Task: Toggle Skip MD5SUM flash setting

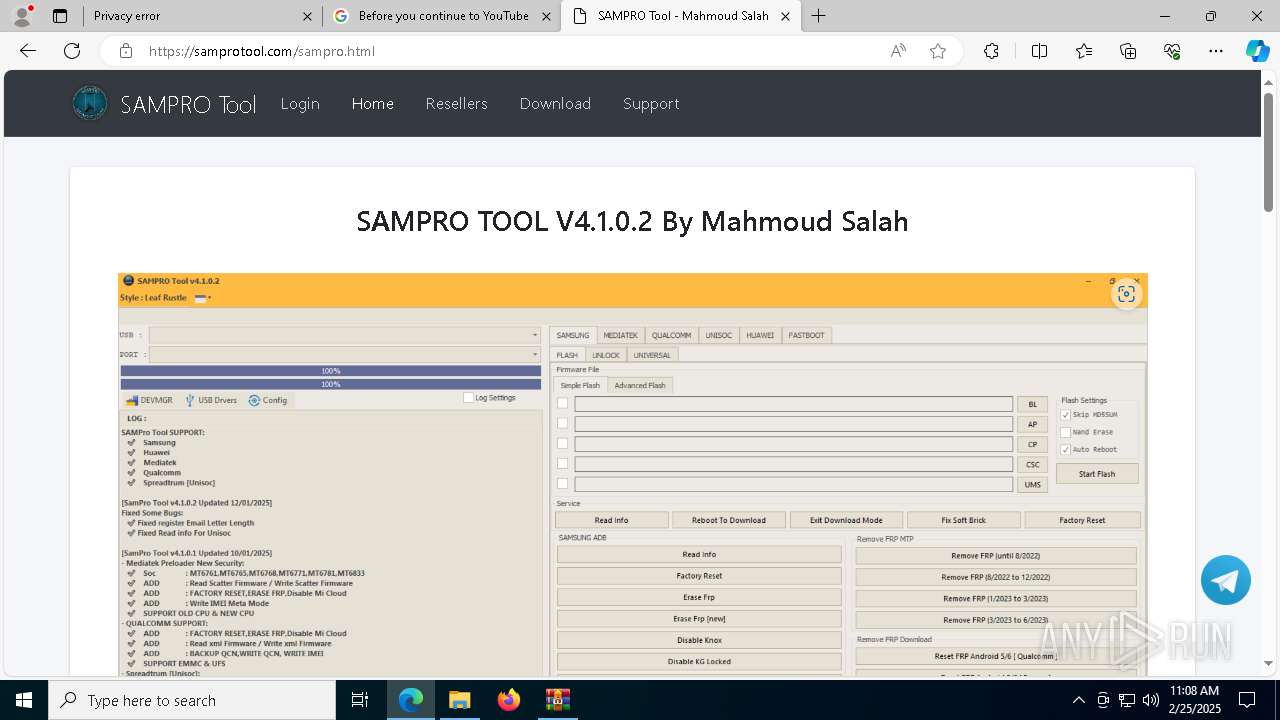Action: 1065,414
